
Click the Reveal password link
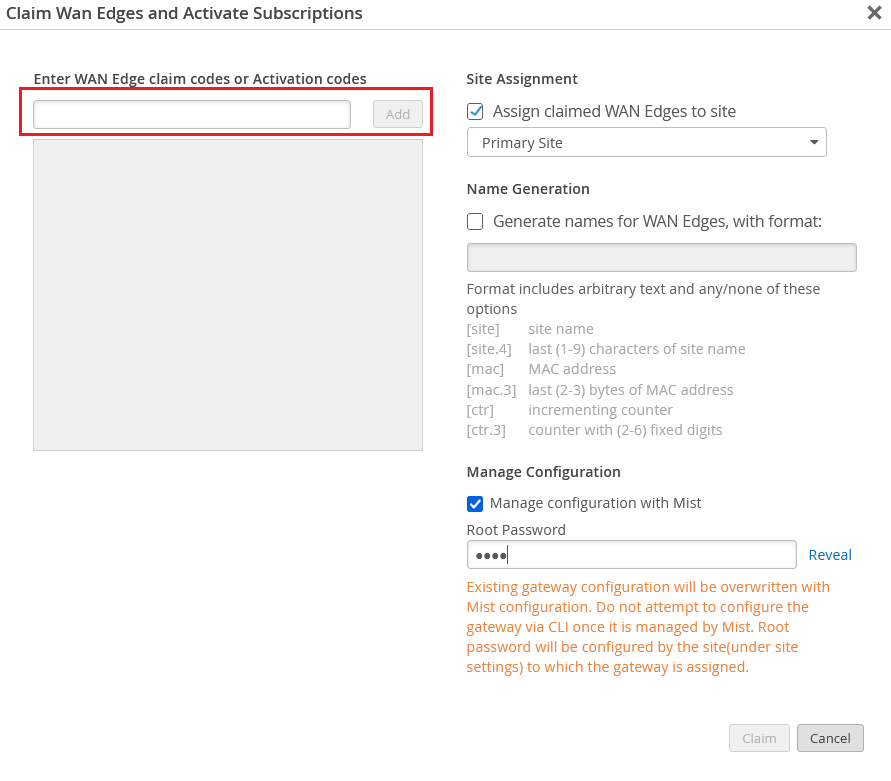click(830, 555)
